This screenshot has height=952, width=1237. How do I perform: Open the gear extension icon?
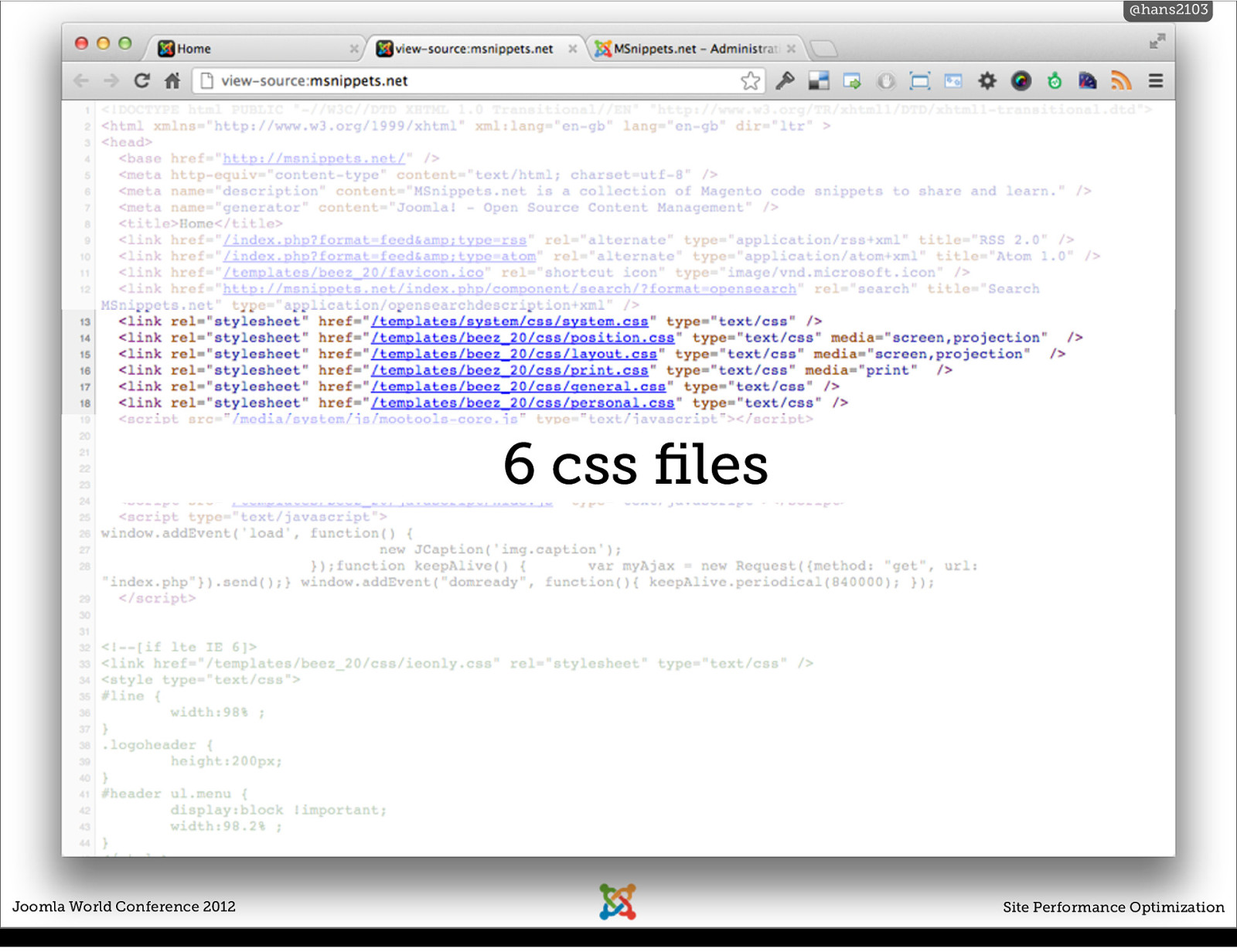pos(987,80)
